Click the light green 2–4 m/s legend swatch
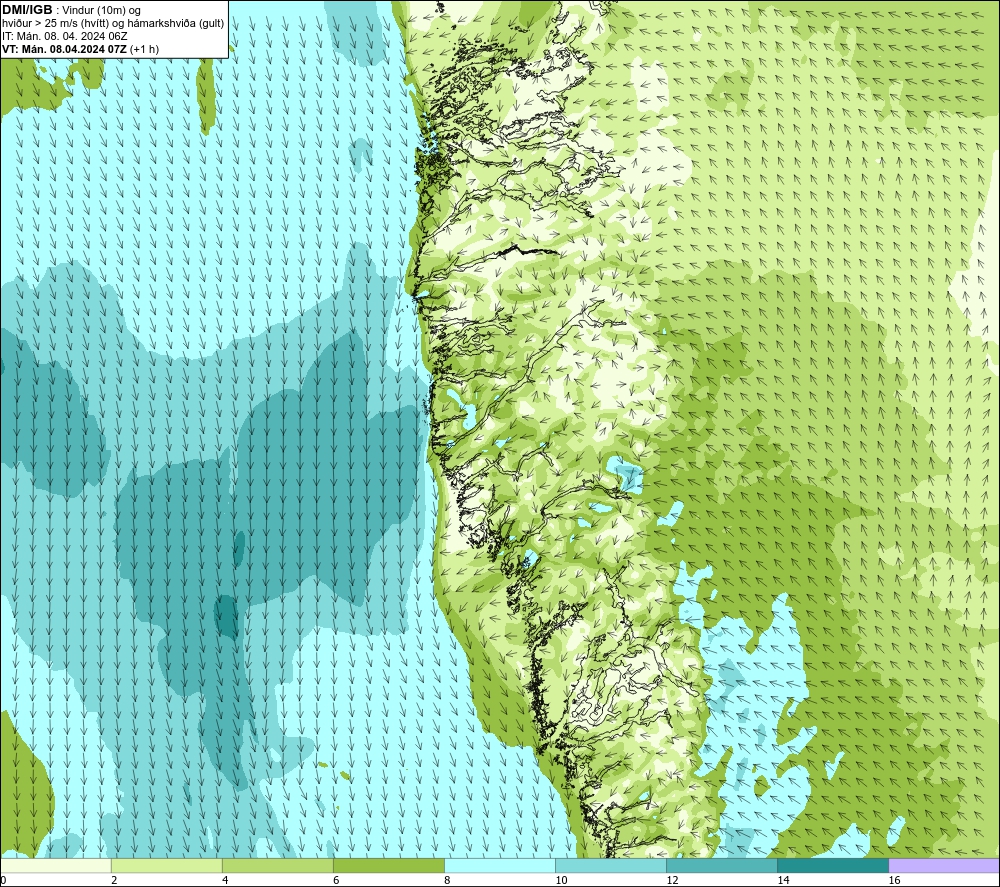The image size is (1000, 887). point(167,865)
